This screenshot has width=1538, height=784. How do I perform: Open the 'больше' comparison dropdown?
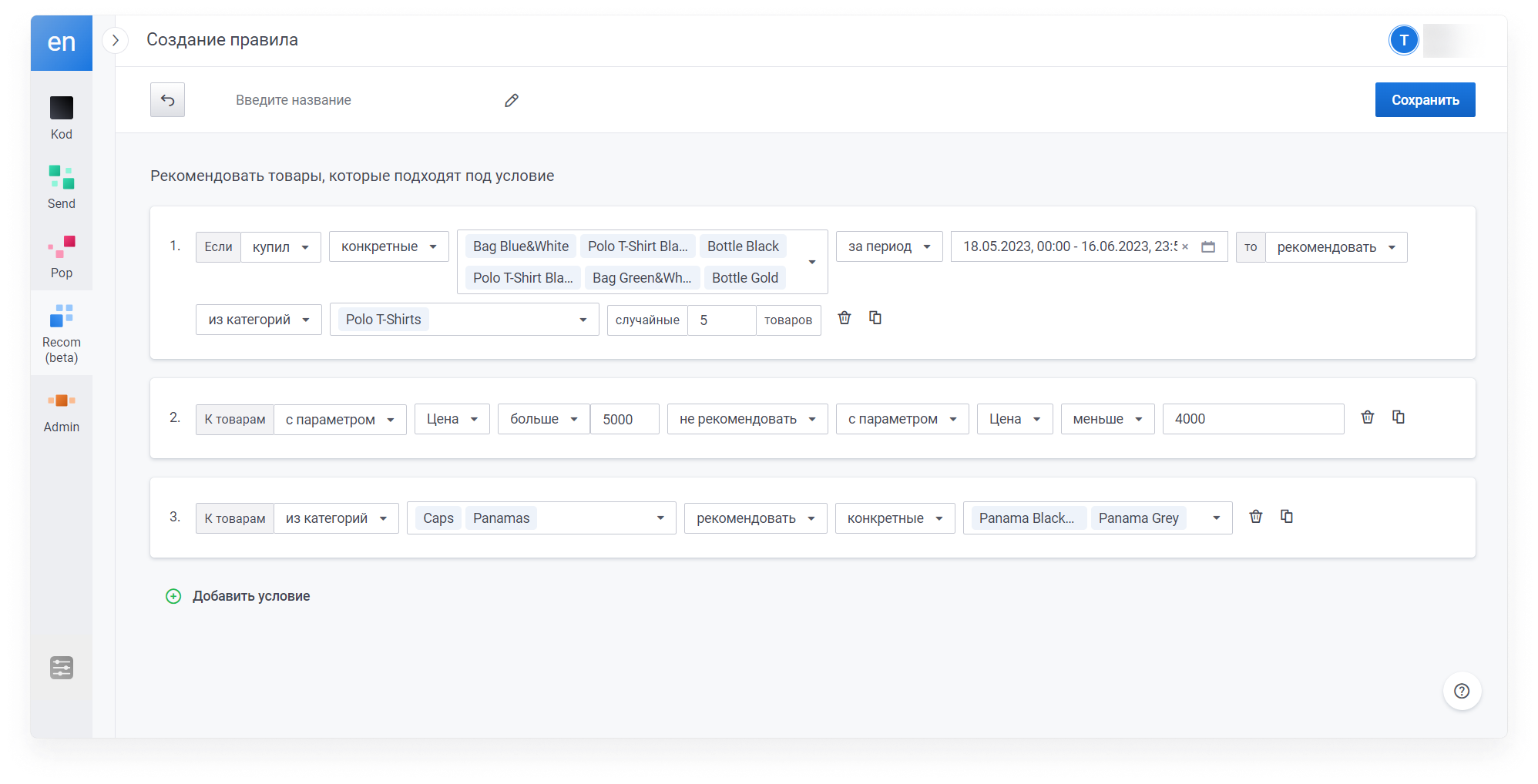tap(544, 420)
